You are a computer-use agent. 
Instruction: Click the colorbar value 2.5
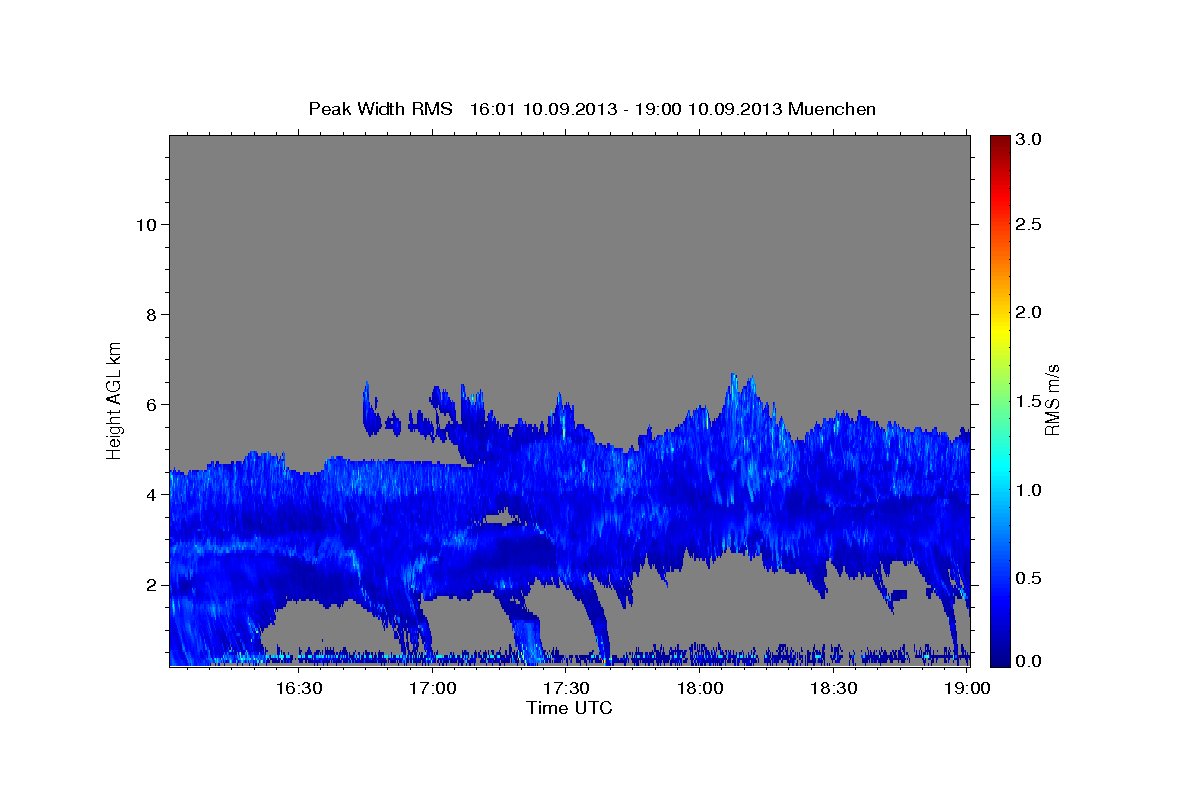[x=1030, y=225]
